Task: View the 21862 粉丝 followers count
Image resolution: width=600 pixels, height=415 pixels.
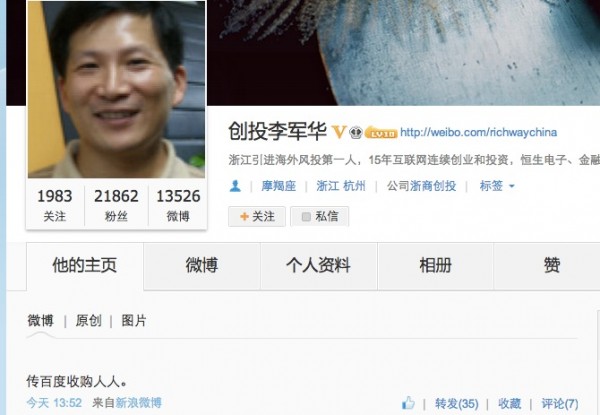Action: tap(116, 205)
